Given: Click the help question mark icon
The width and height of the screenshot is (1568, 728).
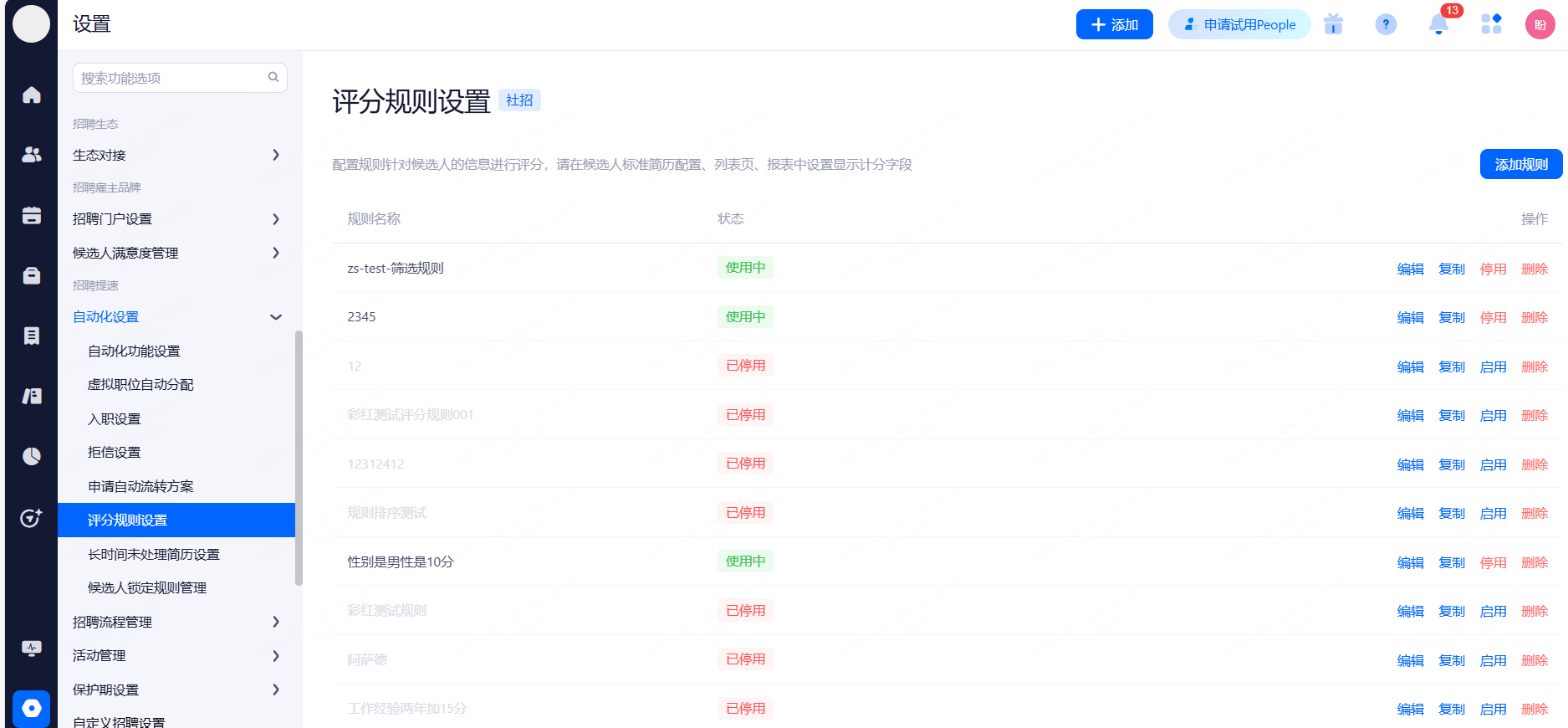Looking at the screenshot, I should click(1386, 24).
